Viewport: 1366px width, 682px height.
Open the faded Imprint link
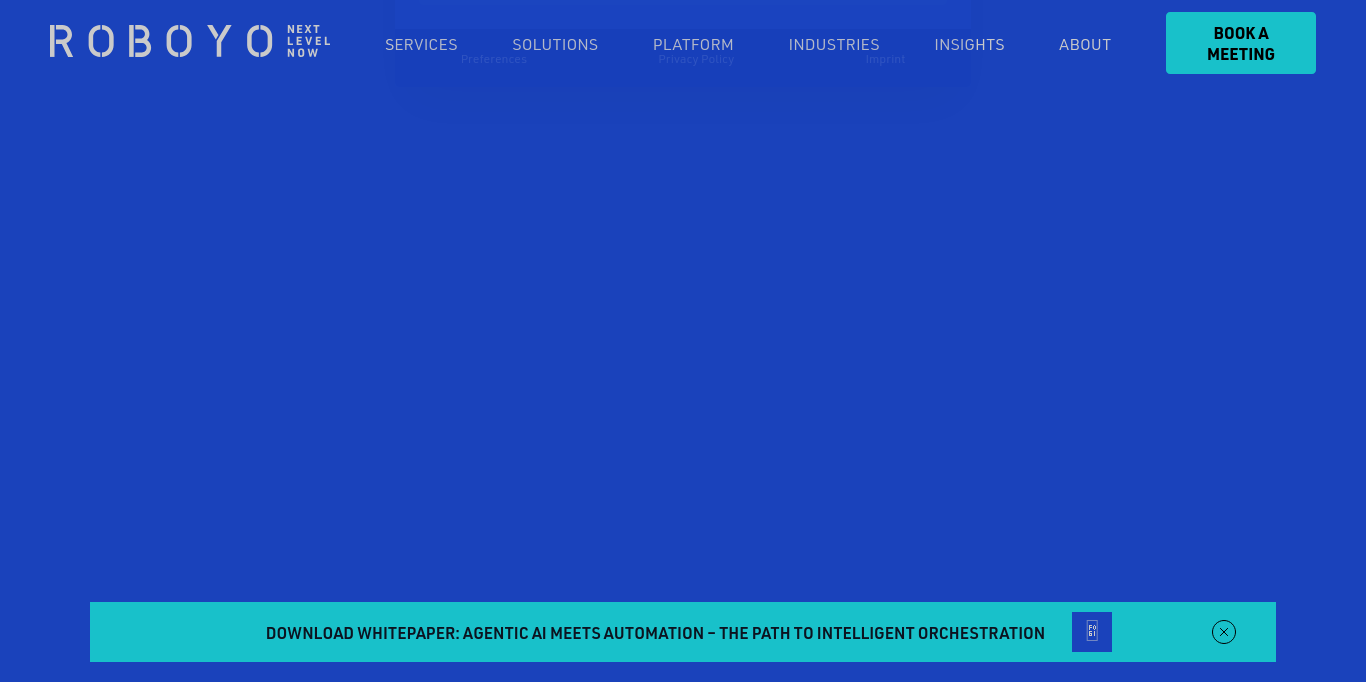point(885,60)
